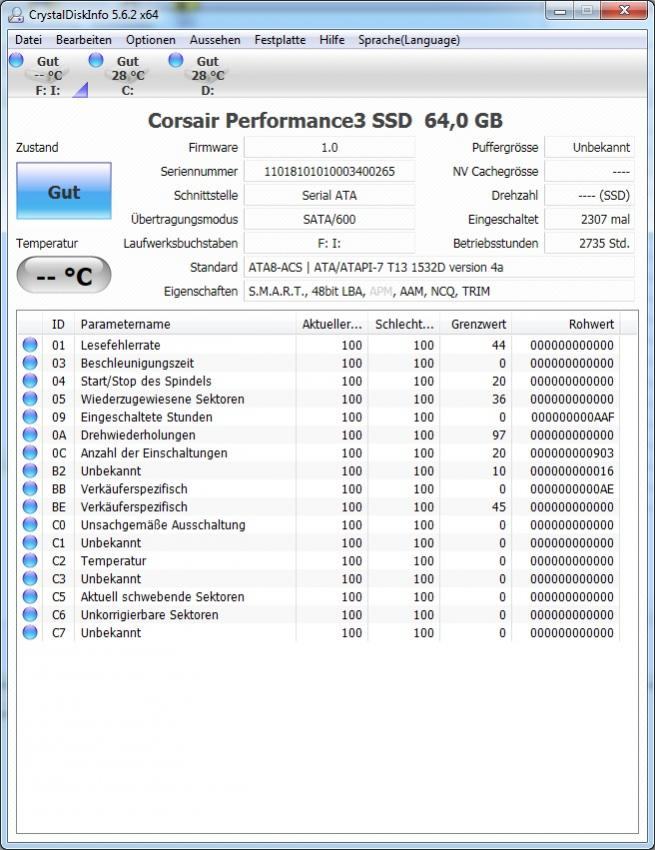This screenshot has height=850, width=655.
Task: Select the Lesefehlerrate parameter name
Action: [x=120, y=345]
